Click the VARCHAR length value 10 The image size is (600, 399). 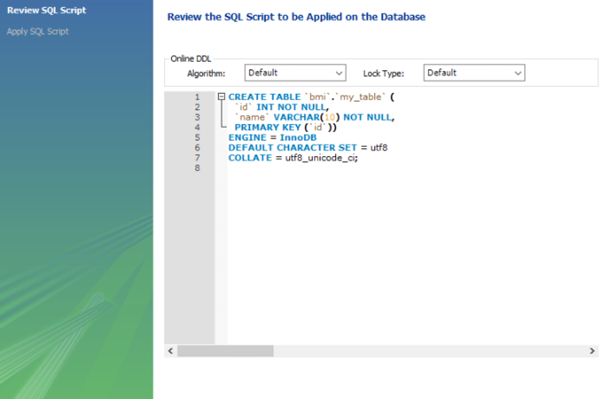click(x=329, y=117)
